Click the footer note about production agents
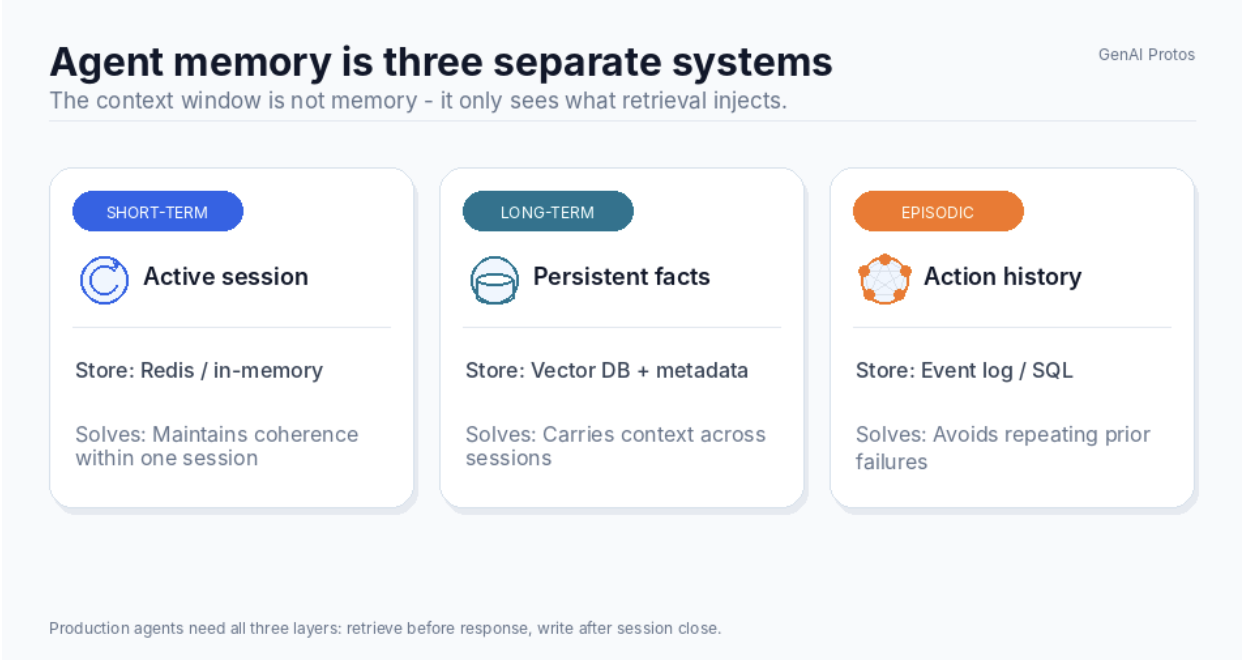Image resolution: width=1246 pixels, height=666 pixels. [385, 629]
